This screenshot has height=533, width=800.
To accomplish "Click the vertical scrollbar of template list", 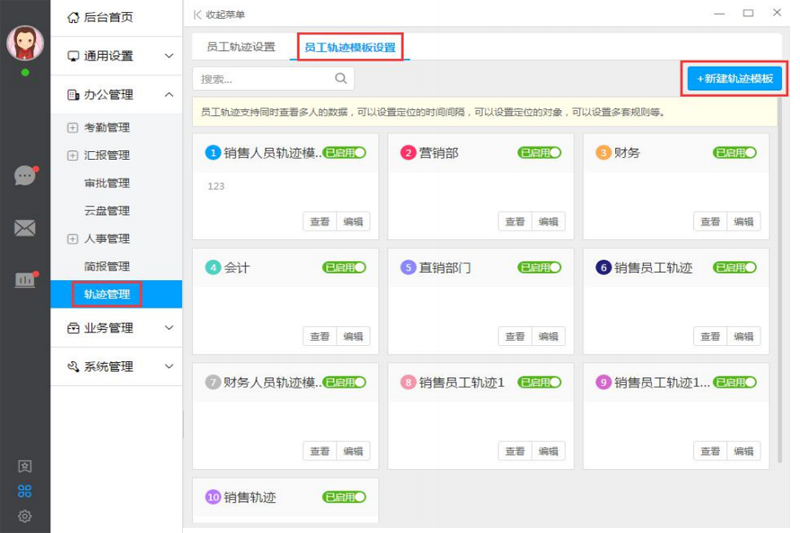I will (780, 300).
